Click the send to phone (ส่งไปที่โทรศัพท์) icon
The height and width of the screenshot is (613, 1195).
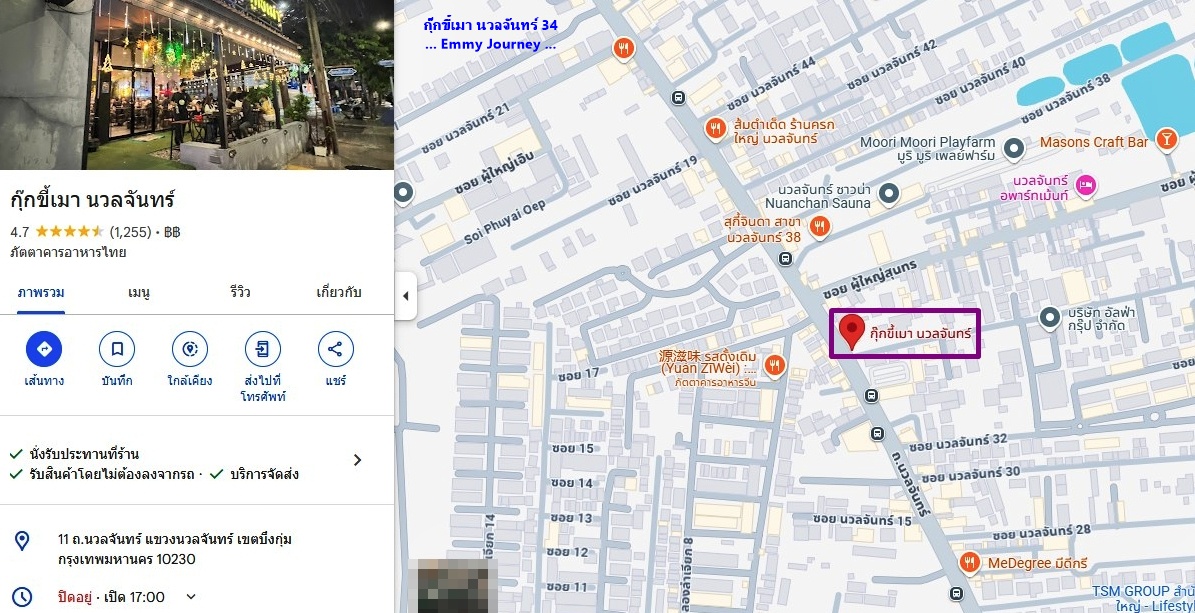(262, 349)
